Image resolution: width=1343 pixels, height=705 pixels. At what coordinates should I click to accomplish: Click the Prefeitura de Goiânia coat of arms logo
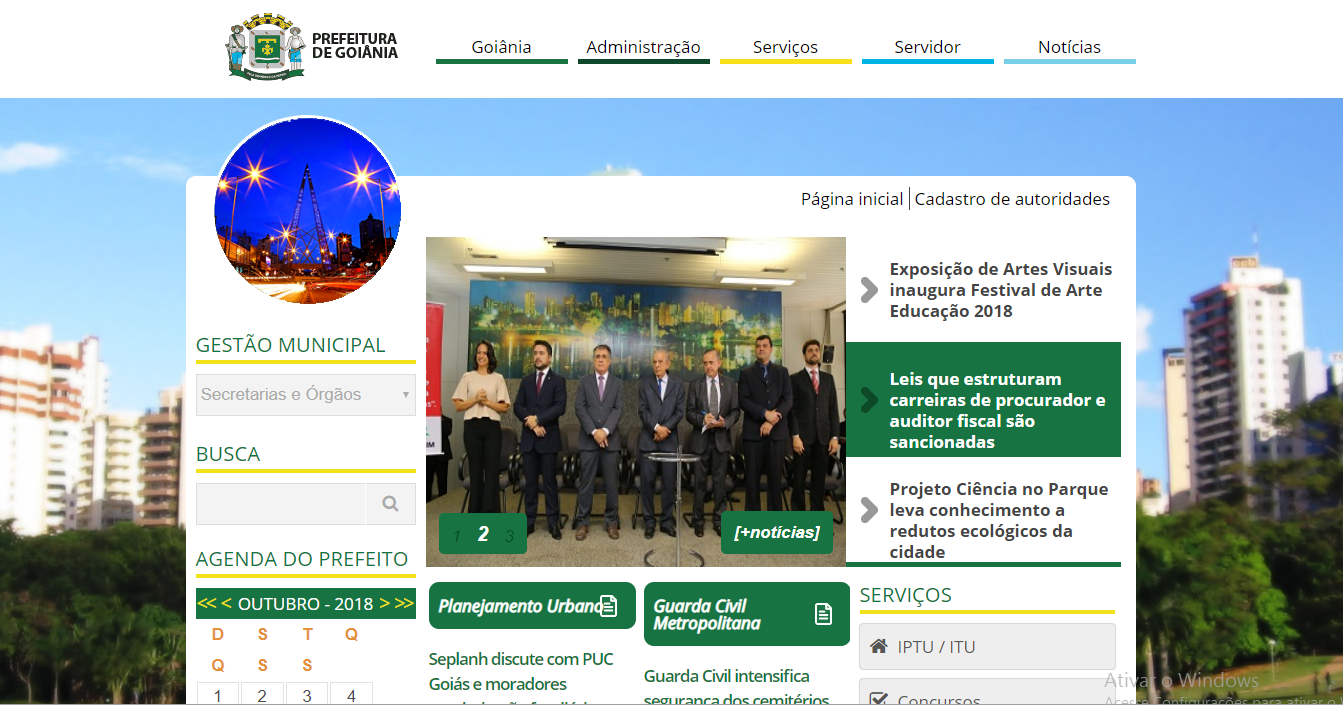click(x=265, y=44)
